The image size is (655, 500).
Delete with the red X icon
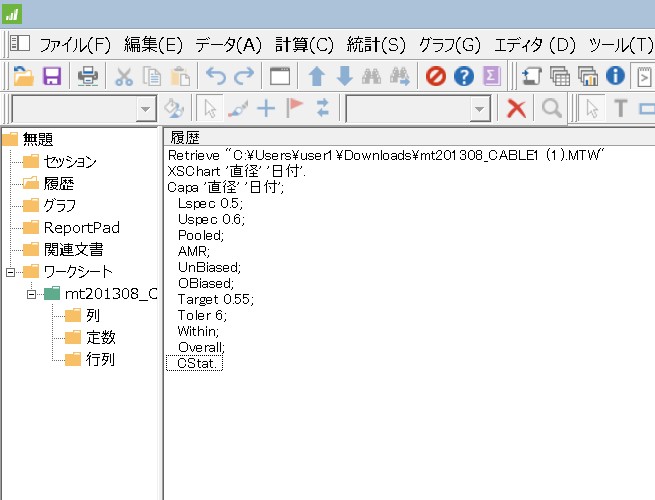(x=516, y=108)
